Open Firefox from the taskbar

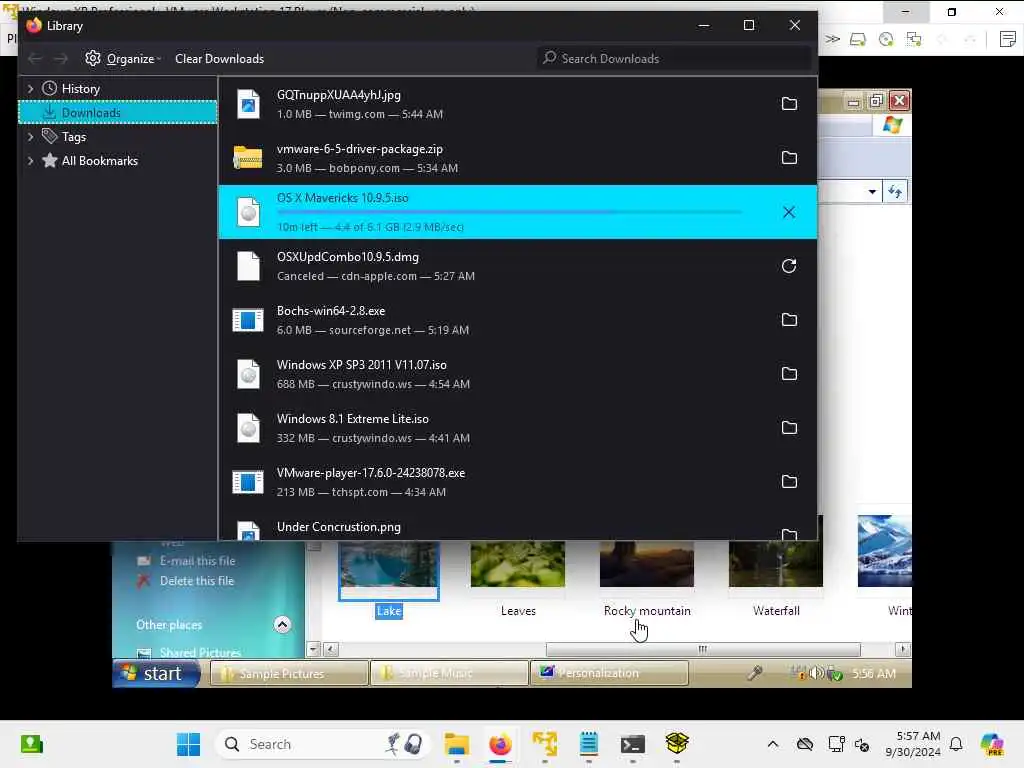[x=500, y=744]
